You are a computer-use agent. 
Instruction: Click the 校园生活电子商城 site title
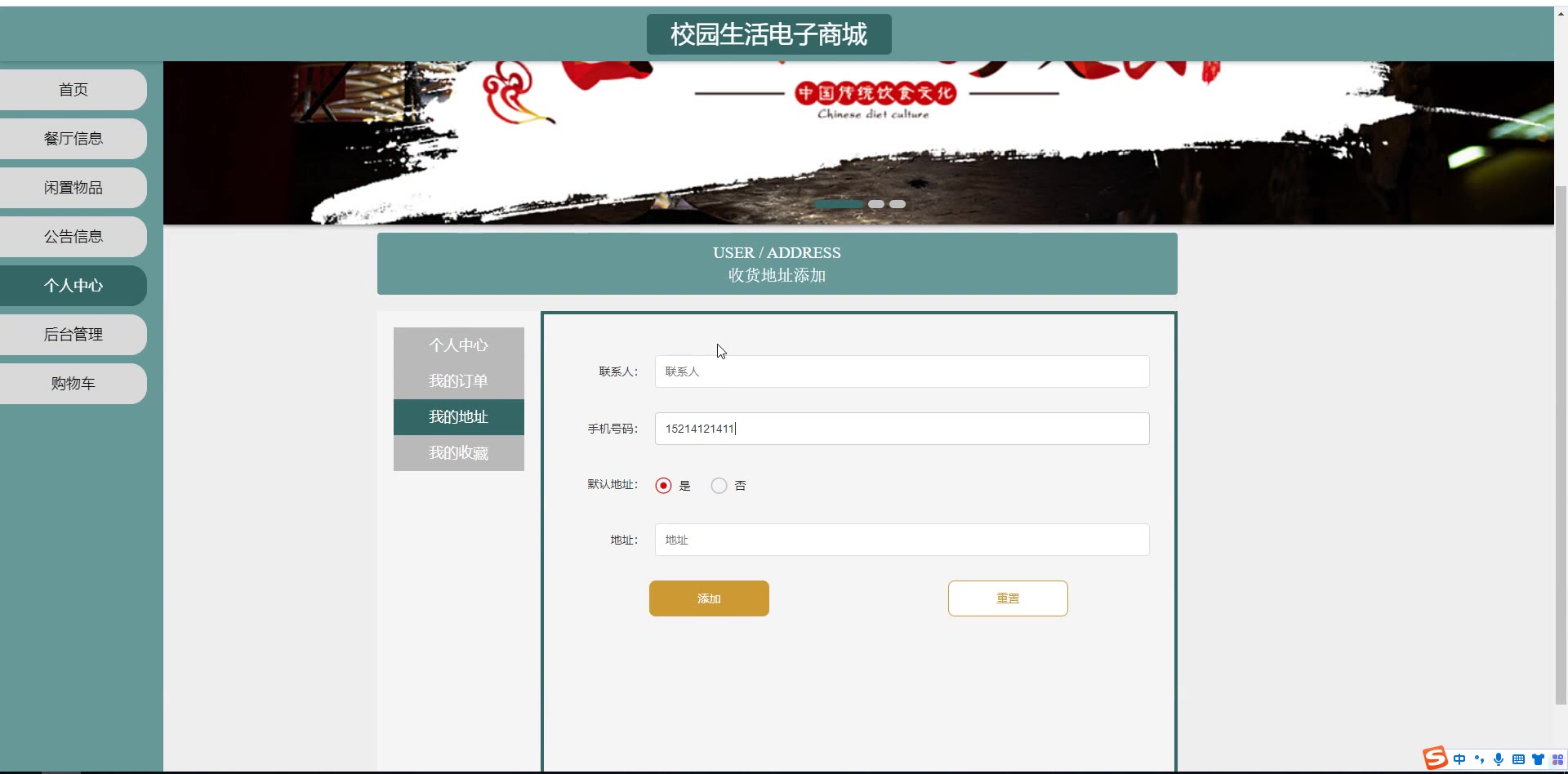(x=769, y=34)
